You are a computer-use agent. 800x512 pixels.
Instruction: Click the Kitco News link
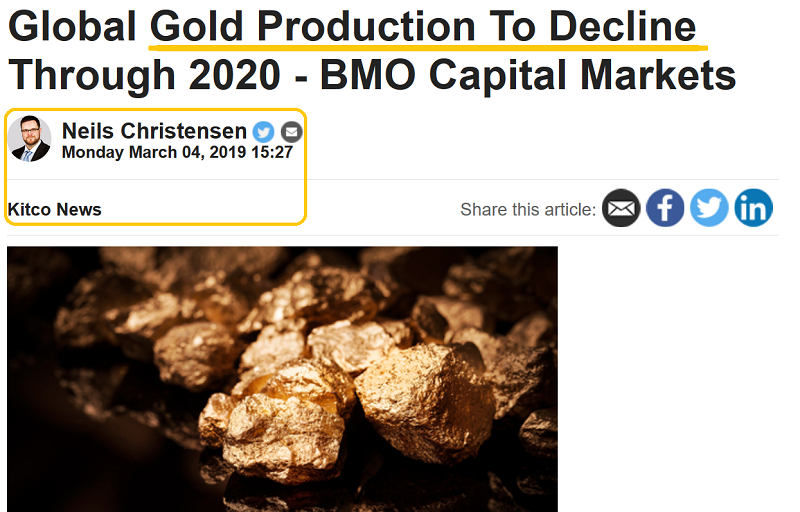point(55,209)
